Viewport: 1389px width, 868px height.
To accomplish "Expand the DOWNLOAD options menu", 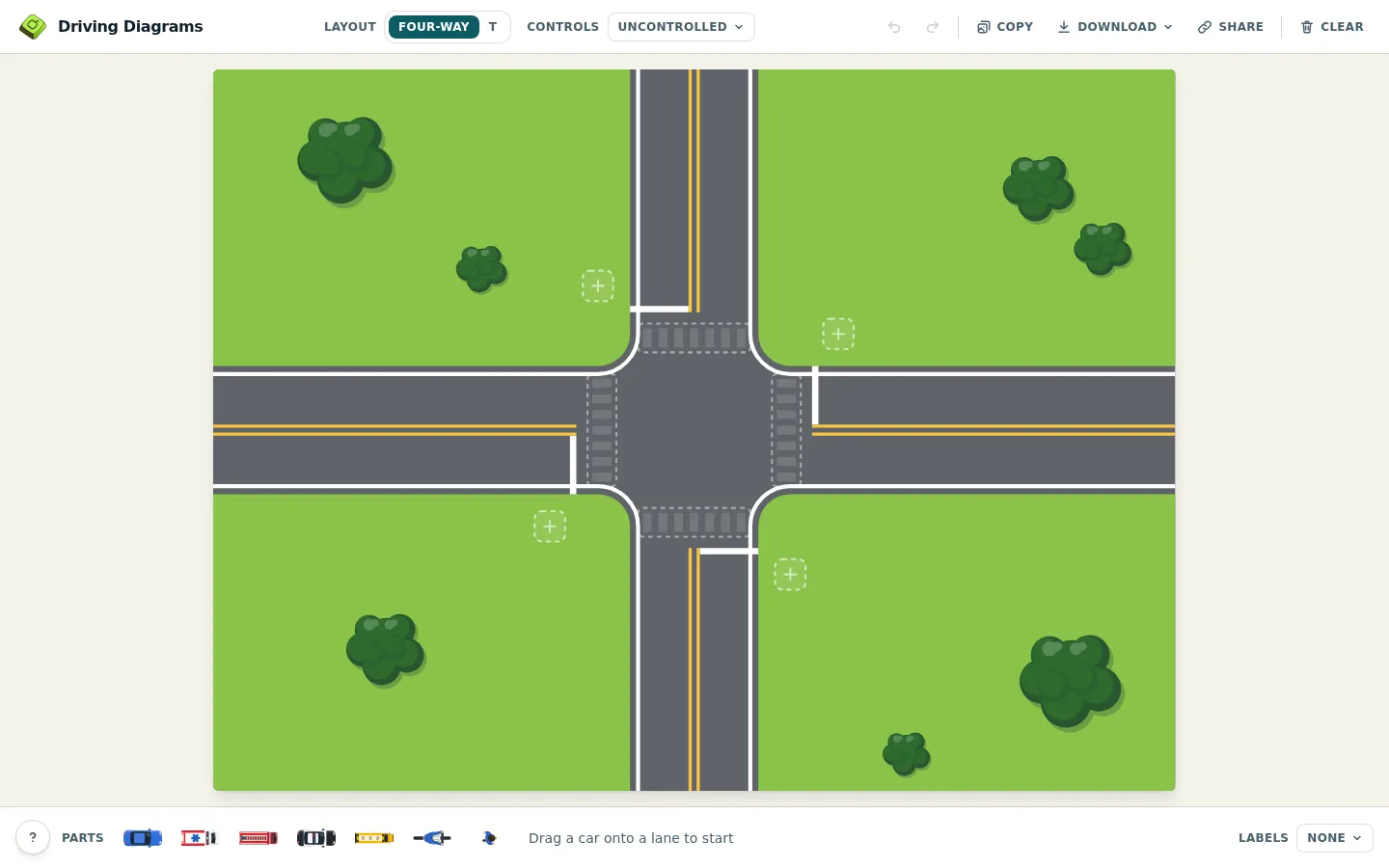I will pyautogui.click(x=1115, y=27).
